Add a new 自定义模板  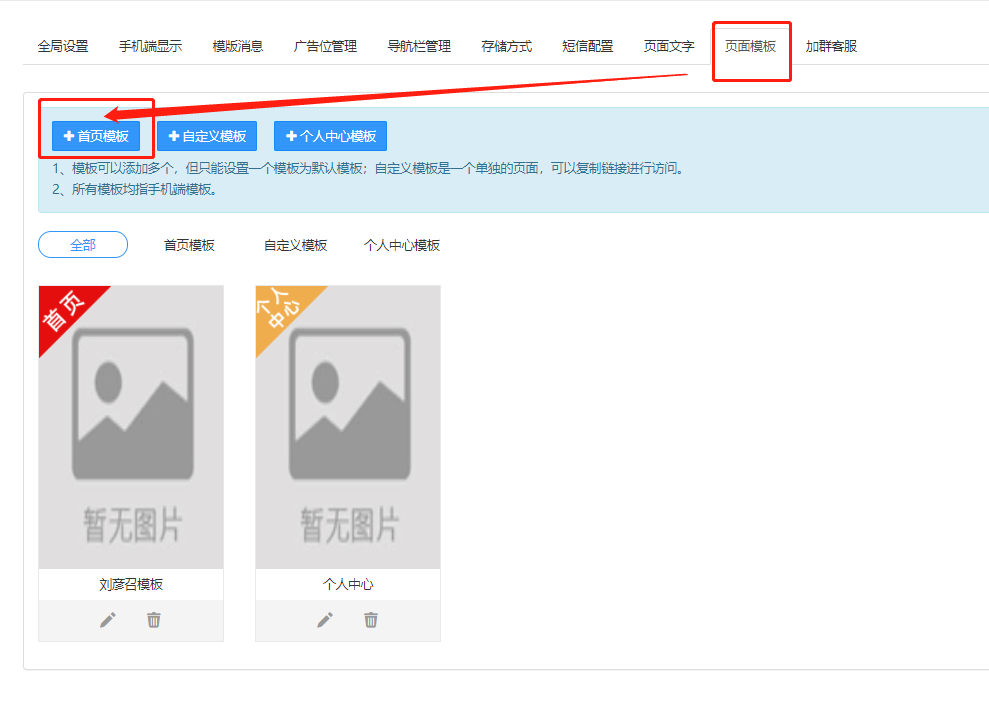207,136
